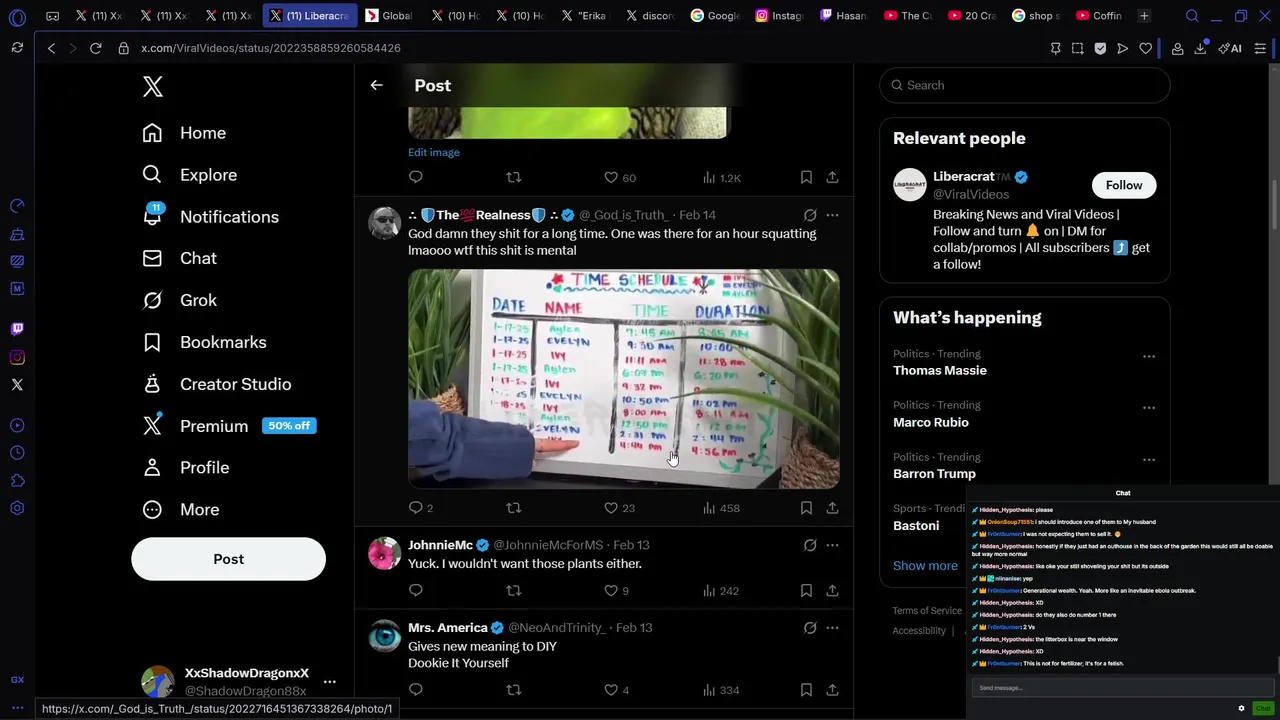
Task: Repost The Realness post
Action: (x=513, y=508)
